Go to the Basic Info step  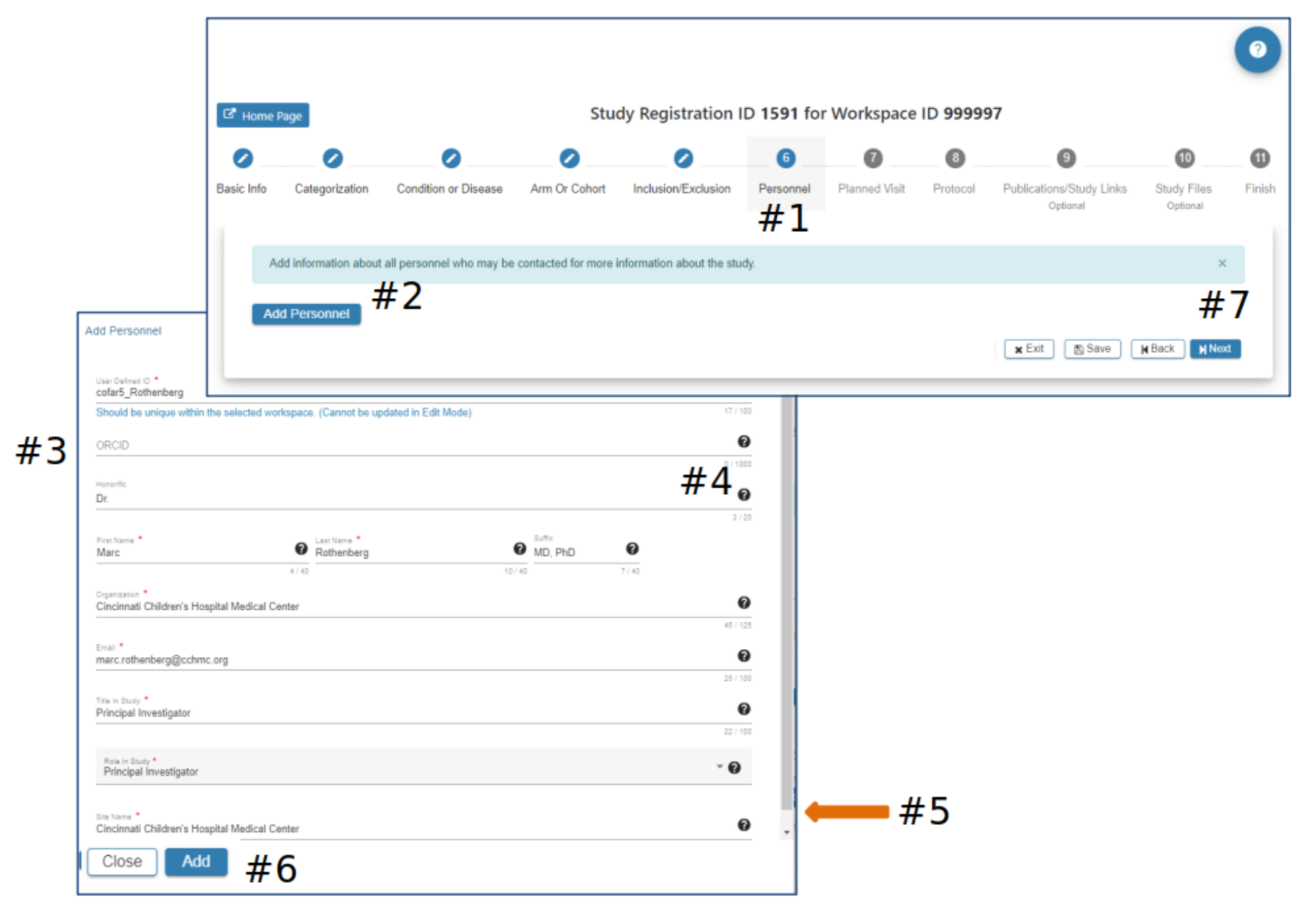pos(242,158)
